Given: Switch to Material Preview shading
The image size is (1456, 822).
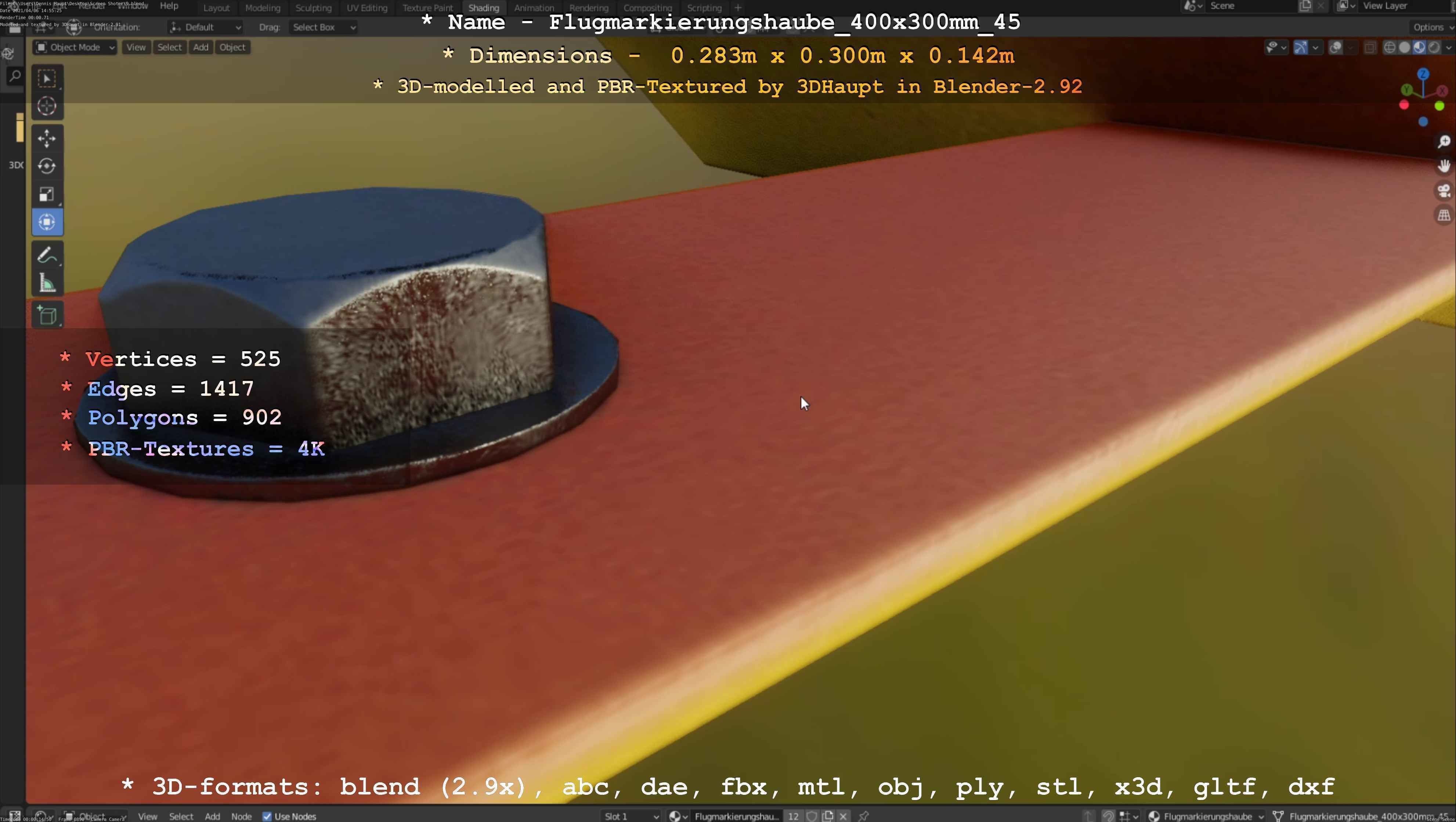Looking at the screenshot, I should tap(1419, 47).
